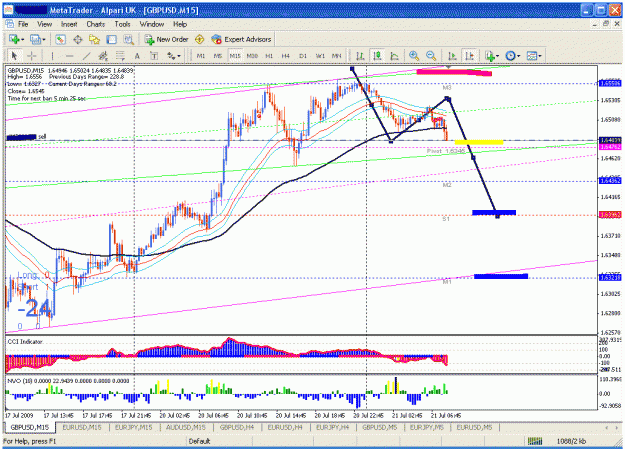Switch to the EURJPY,M15 chart tab
This screenshot has height=449, width=625.
[134, 427]
